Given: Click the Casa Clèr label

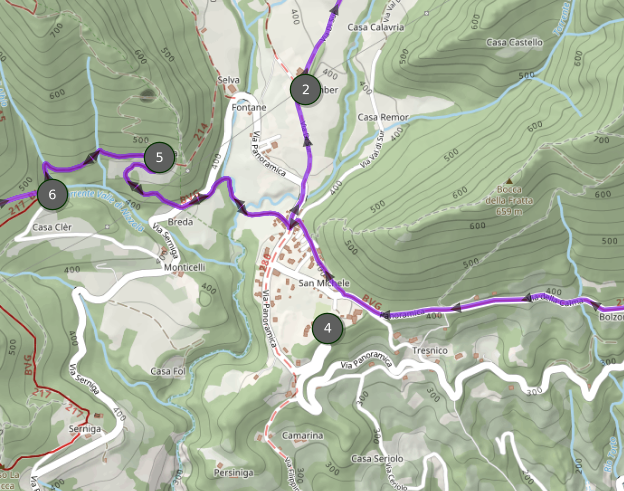Looking at the screenshot, I should 52,227.
